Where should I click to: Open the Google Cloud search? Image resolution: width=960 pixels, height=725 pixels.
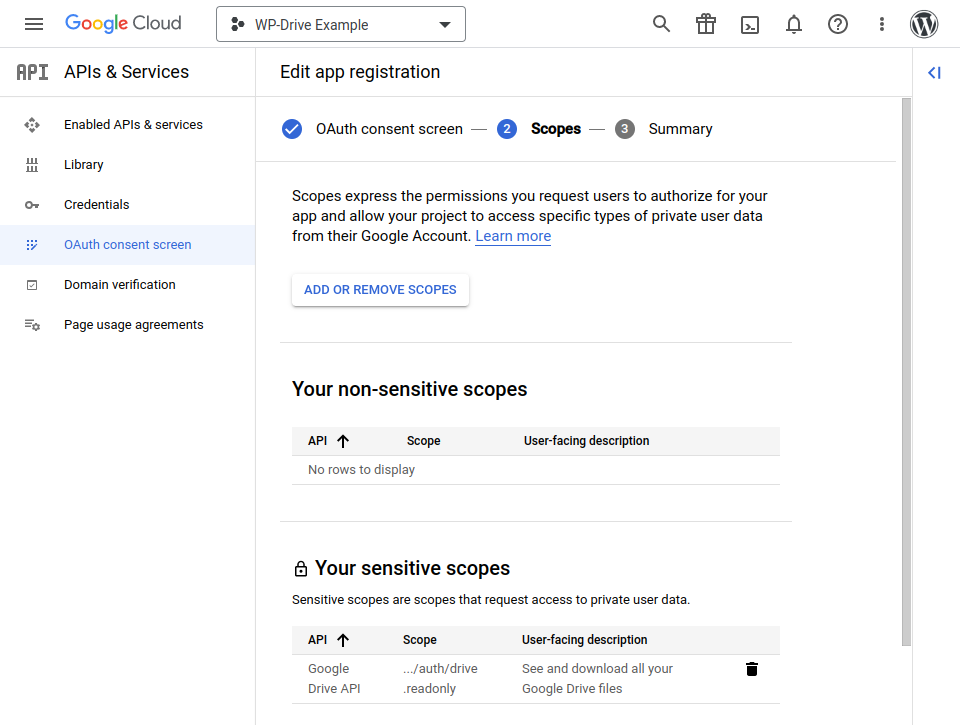click(x=661, y=24)
